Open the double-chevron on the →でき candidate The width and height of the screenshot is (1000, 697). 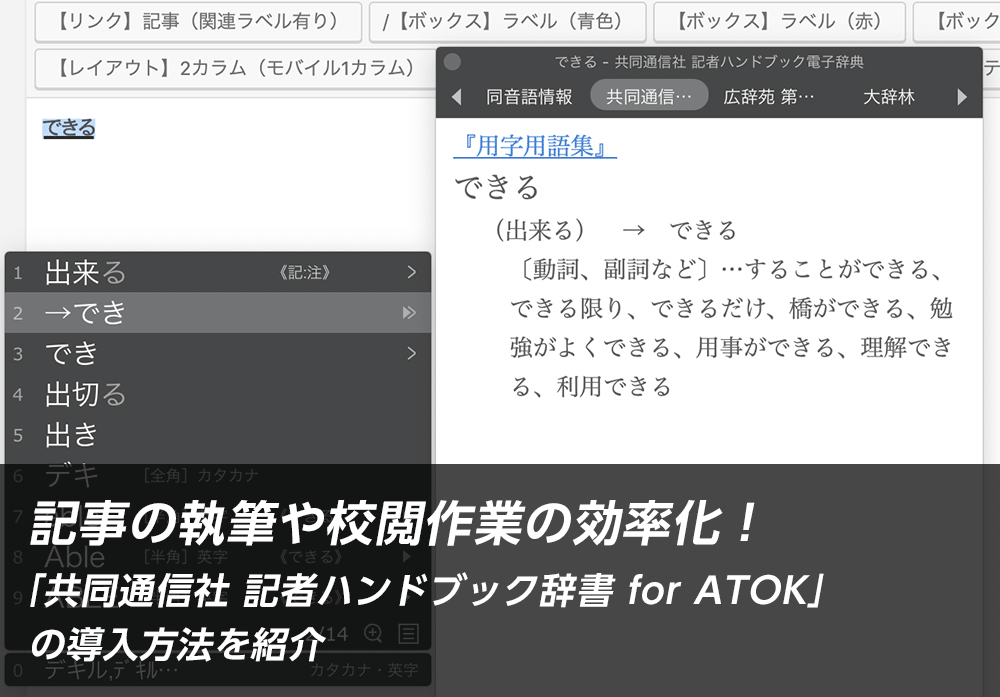(409, 312)
